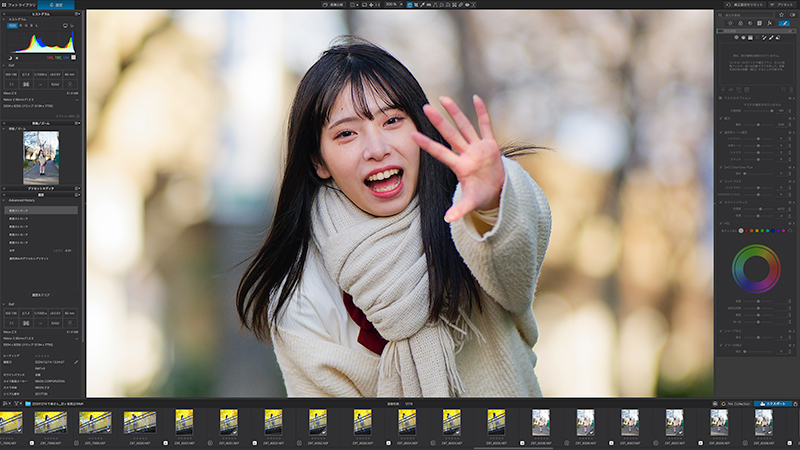Open the zoom percentage dropdown
Image resolution: width=800 pixels, height=450 pixels.
394,5
